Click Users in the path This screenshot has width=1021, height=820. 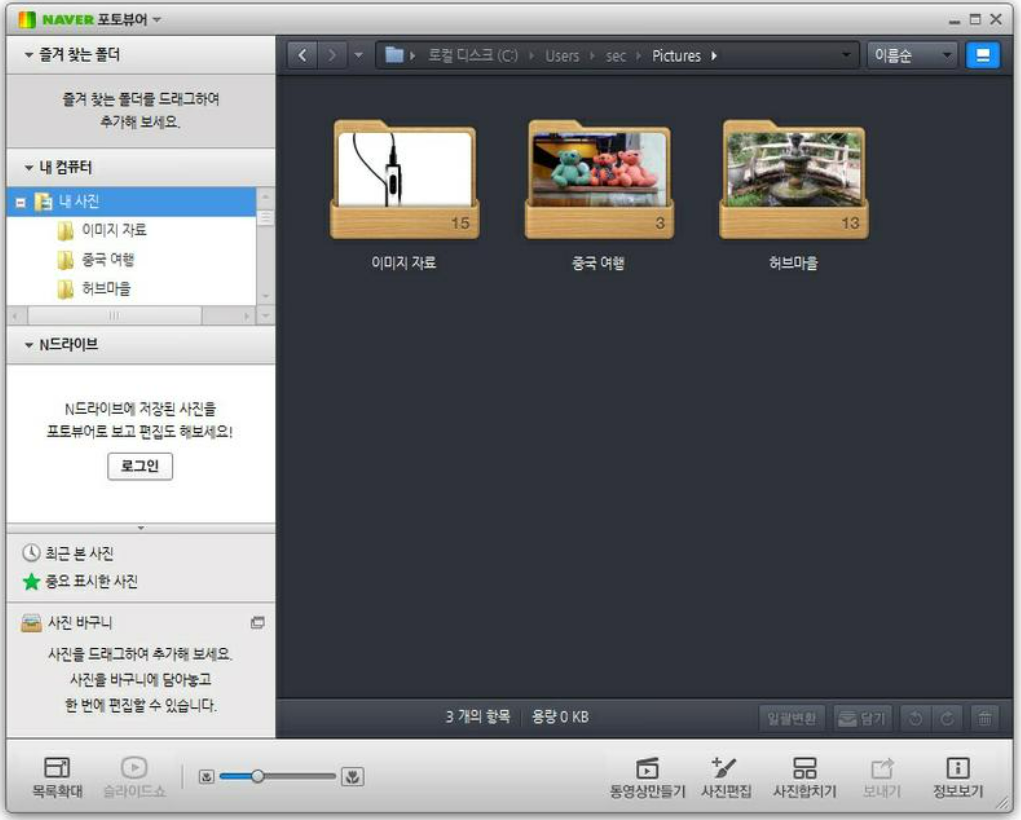pyautogui.click(x=562, y=56)
